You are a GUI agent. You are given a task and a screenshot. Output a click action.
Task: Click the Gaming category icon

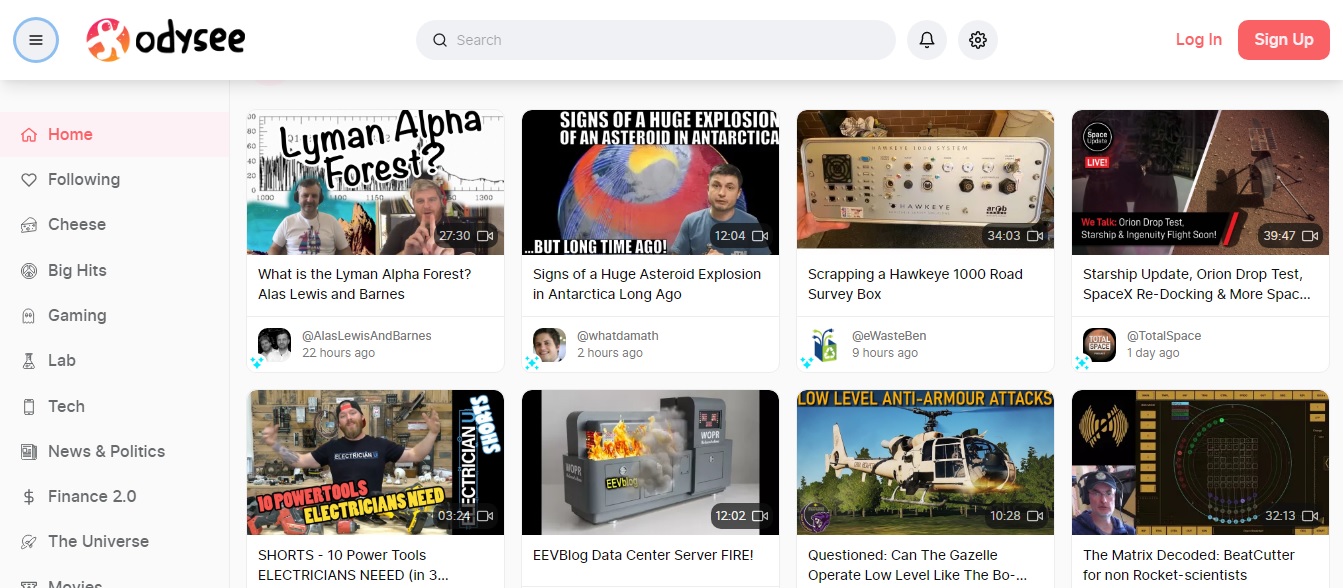[29, 316]
